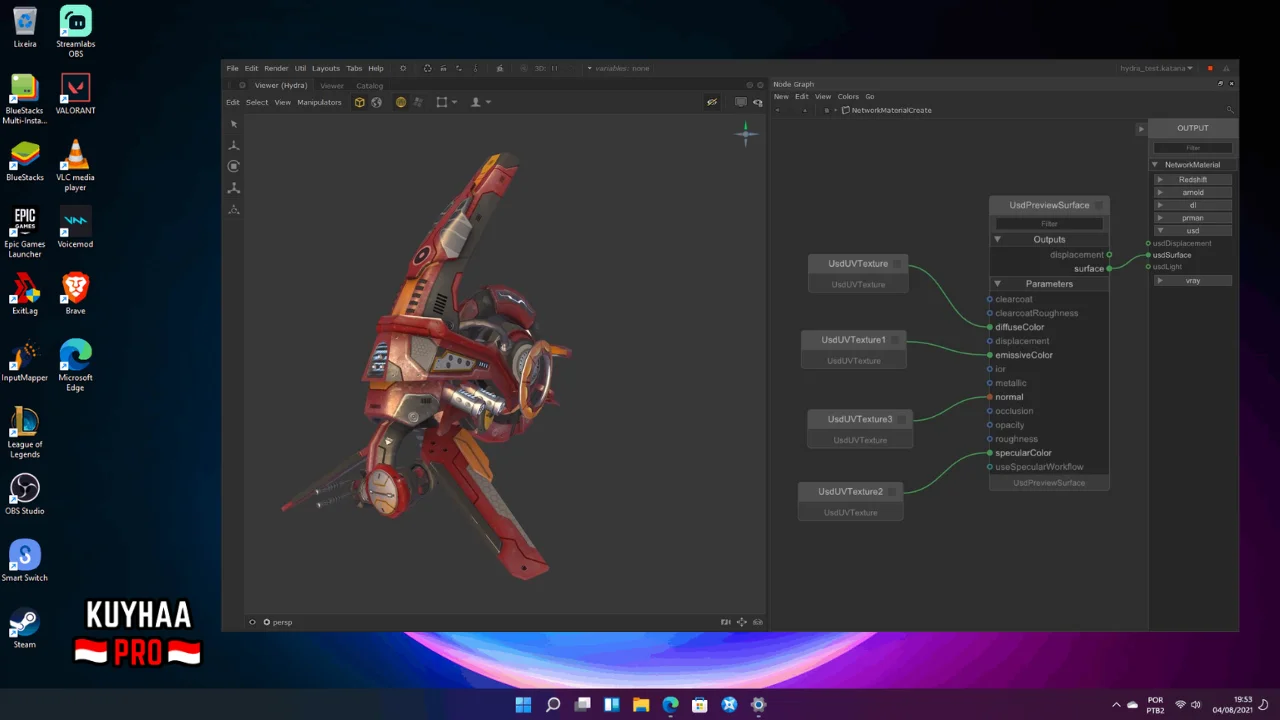Image resolution: width=1280 pixels, height=720 pixels.
Task: Click the OUTPUT panel header
Action: pyautogui.click(x=1193, y=128)
